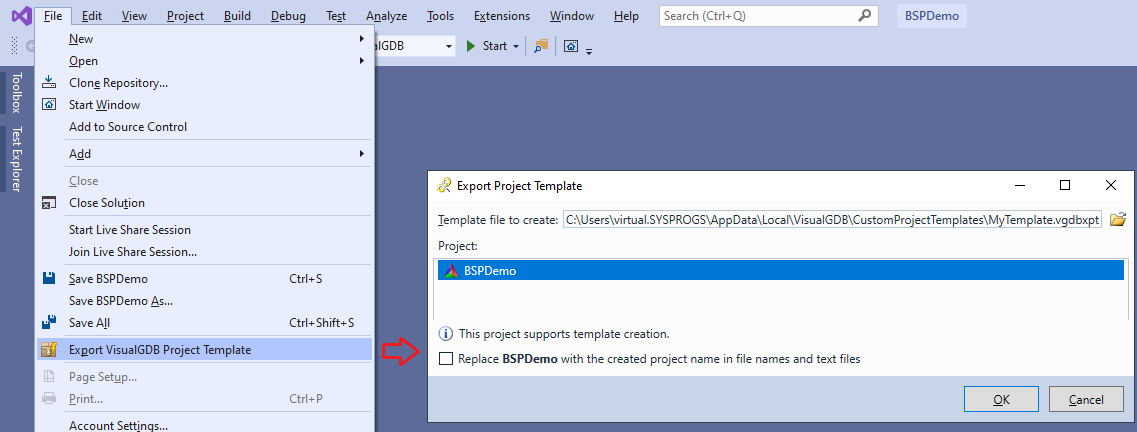Open the Test menu
Image resolution: width=1137 pixels, height=432 pixels.
(336, 15)
